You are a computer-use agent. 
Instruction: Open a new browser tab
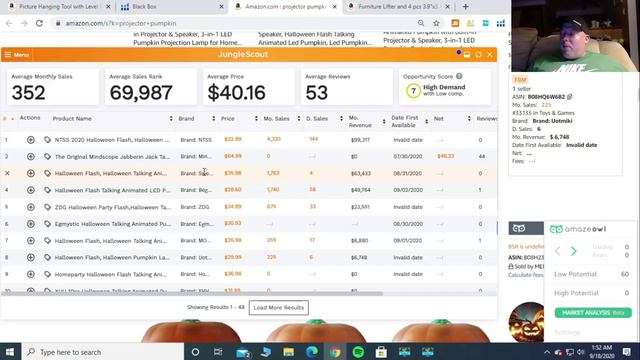465,7
